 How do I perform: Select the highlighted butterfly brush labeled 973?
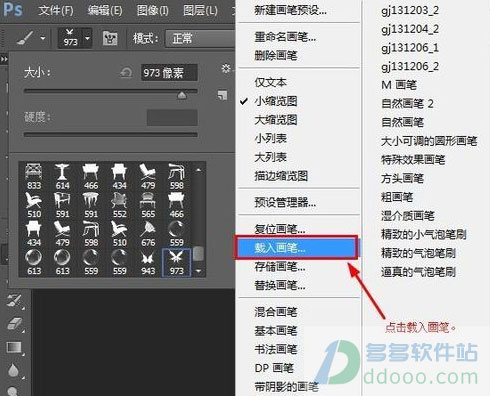pos(176,262)
